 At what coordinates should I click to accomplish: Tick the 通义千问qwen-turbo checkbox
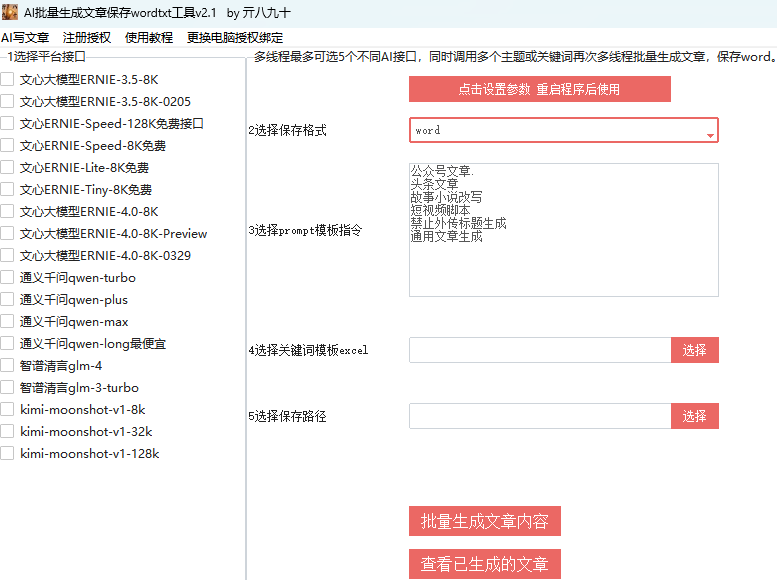click(8, 277)
